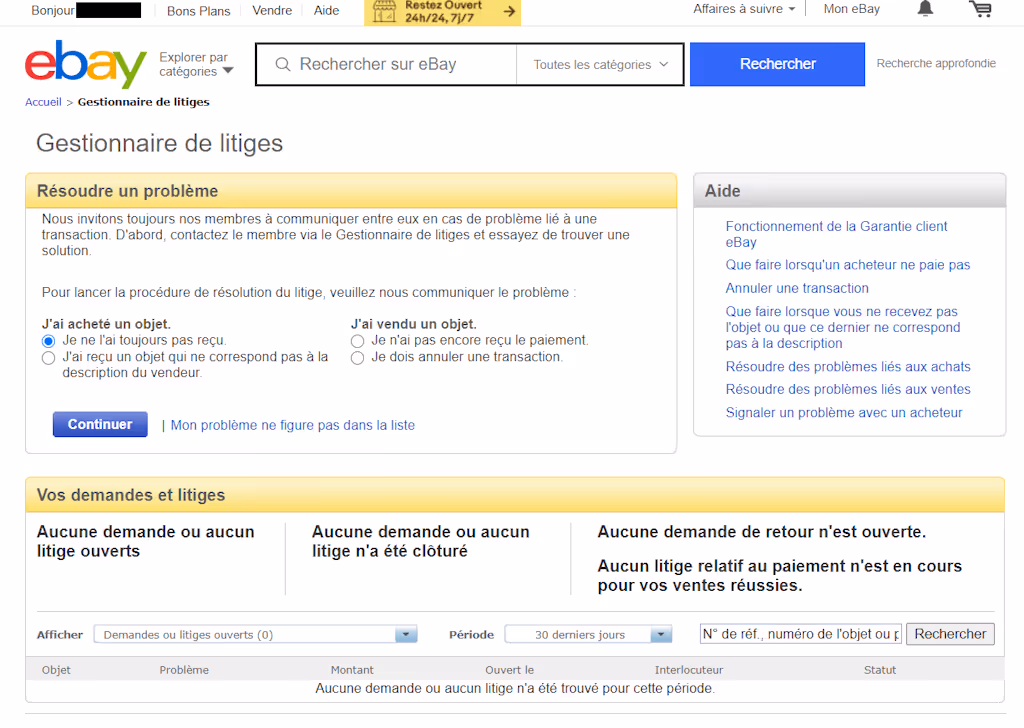Select 'Je n'ai pas encore reçu le paiement'
Screen dimensions: 1024x728
pos(357,340)
